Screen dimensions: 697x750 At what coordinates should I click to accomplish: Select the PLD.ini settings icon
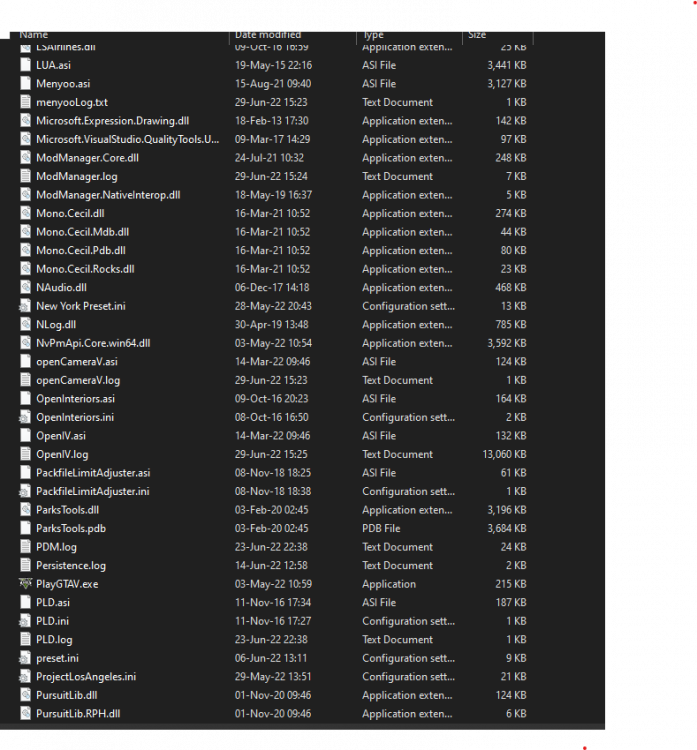(x=25, y=621)
